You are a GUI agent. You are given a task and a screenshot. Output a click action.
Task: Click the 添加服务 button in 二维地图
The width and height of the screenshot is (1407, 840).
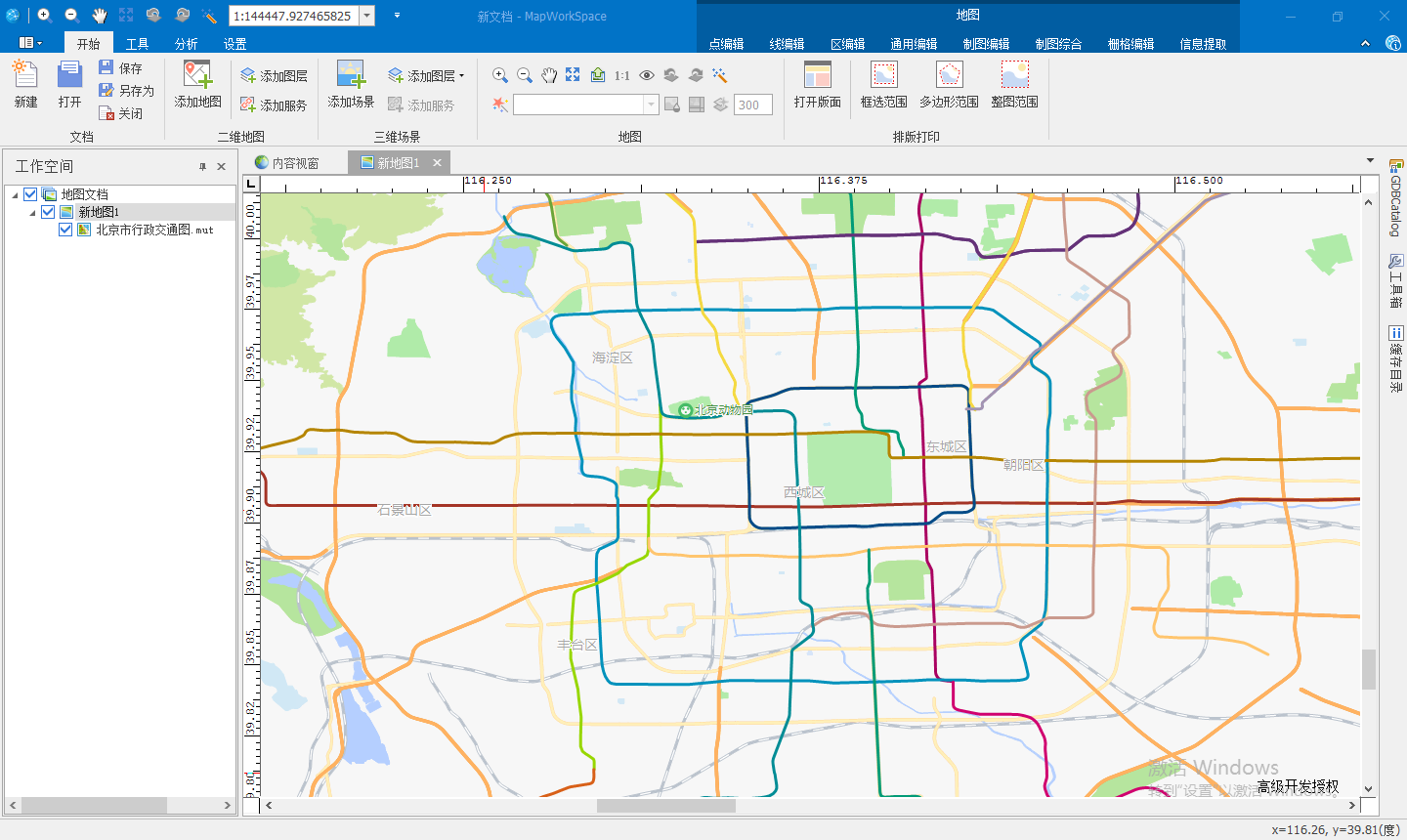click(274, 105)
